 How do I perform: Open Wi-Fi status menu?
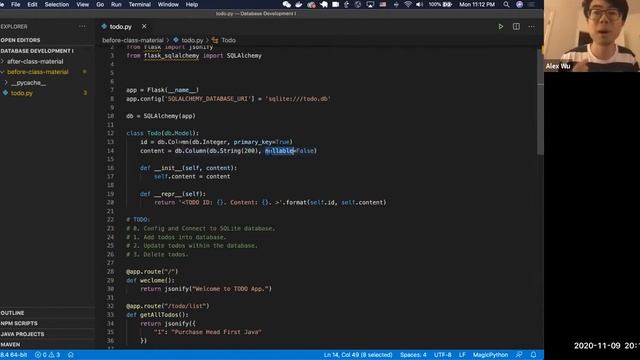(407, 4)
